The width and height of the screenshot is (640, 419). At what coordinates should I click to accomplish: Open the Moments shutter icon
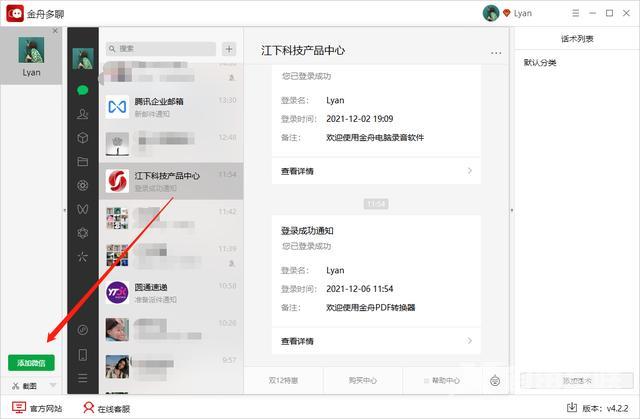82,185
